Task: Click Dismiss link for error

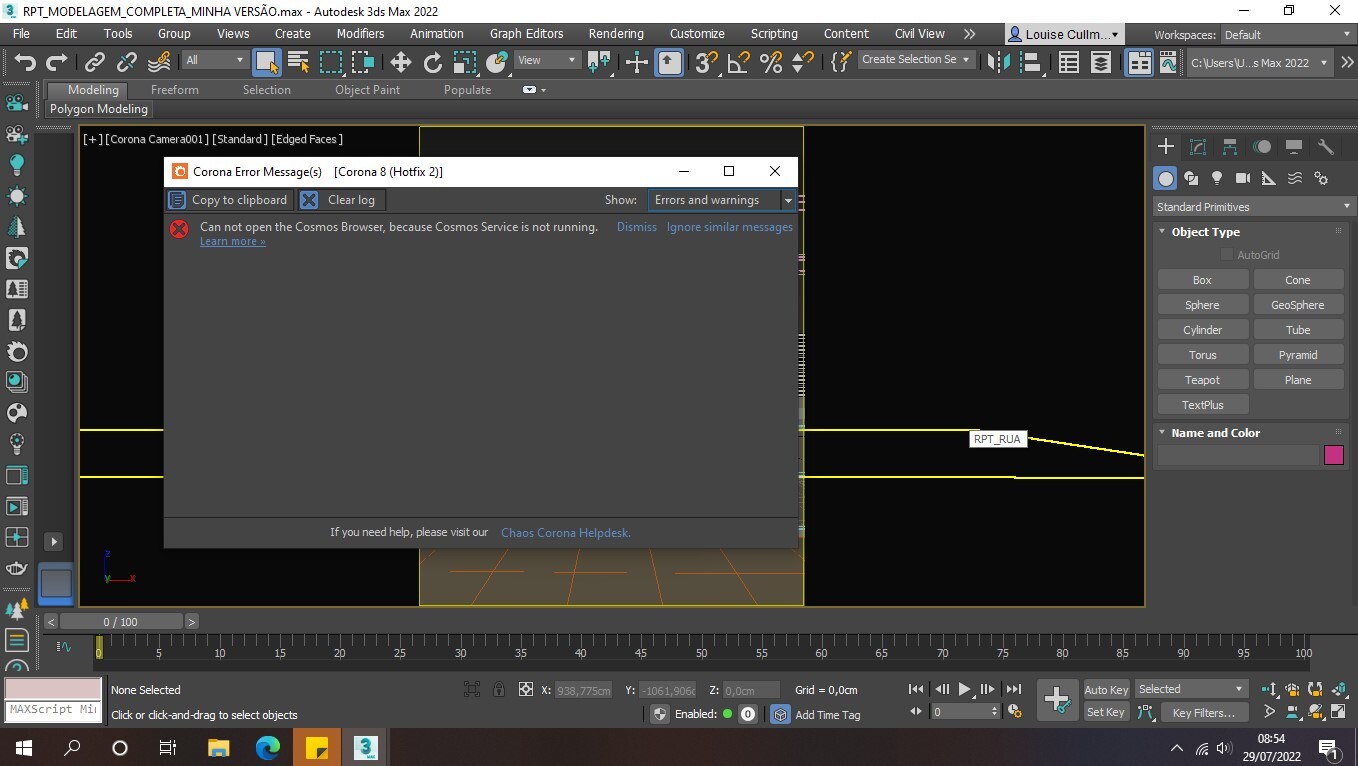Action: pos(637,227)
